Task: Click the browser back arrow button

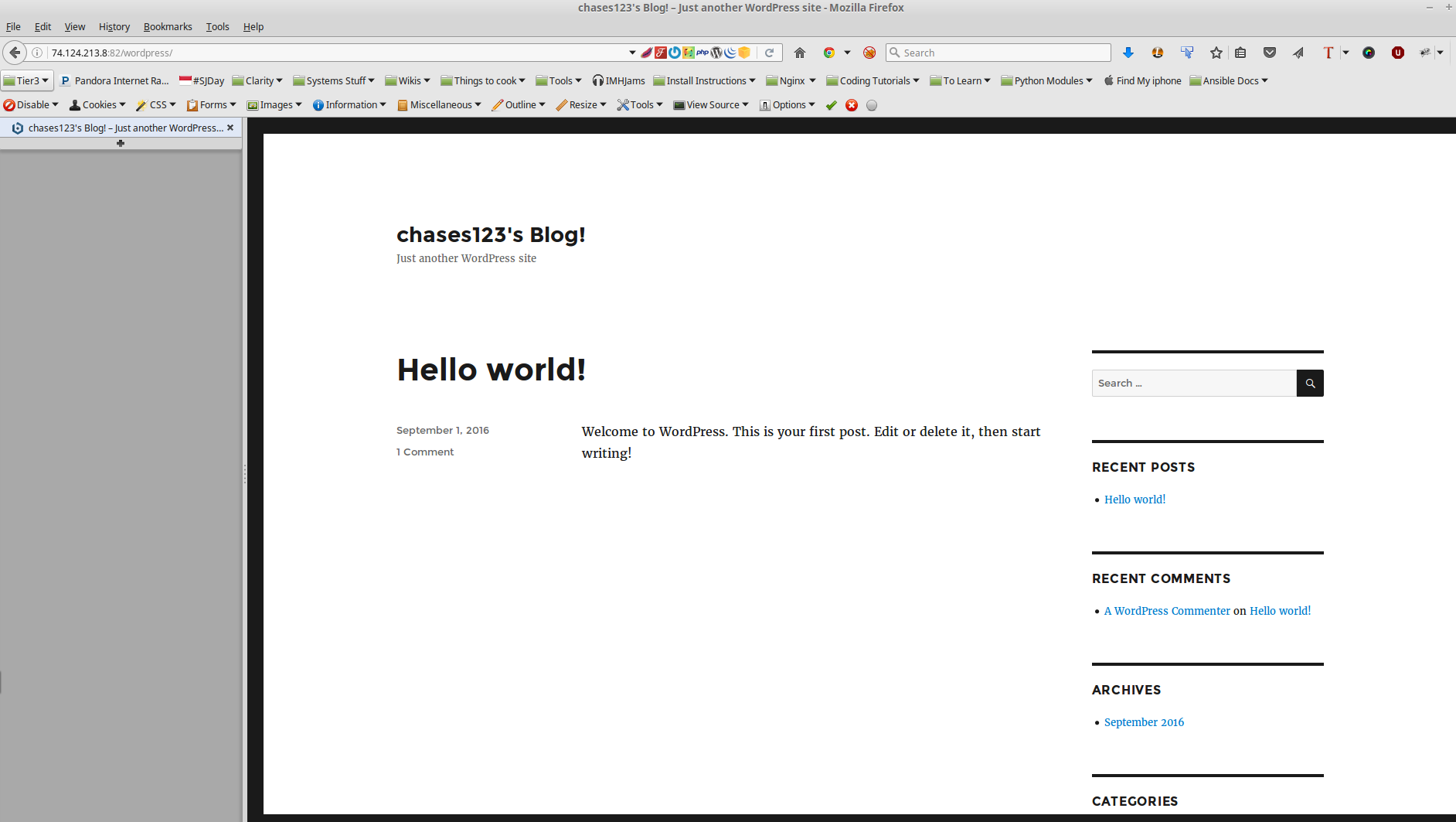Action: [15, 53]
